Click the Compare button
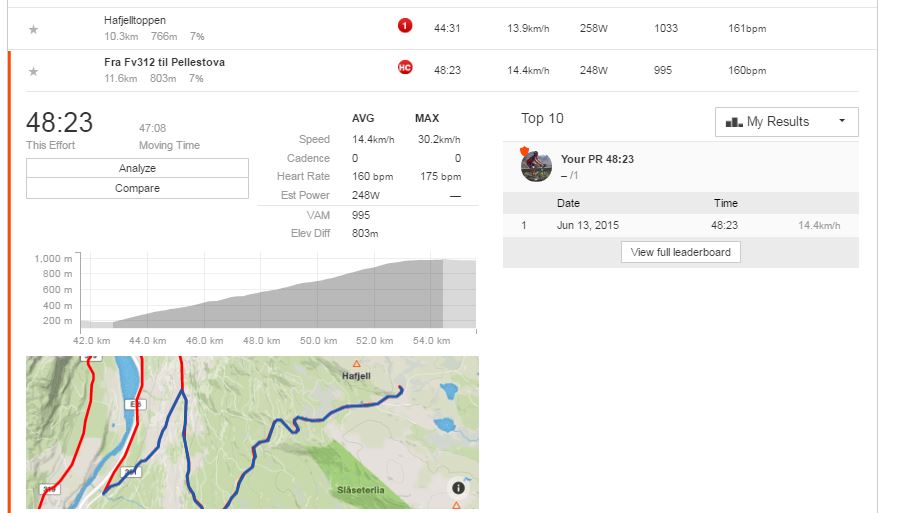Image resolution: width=921 pixels, height=513 pixels. pyautogui.click(x=137, y=188)
